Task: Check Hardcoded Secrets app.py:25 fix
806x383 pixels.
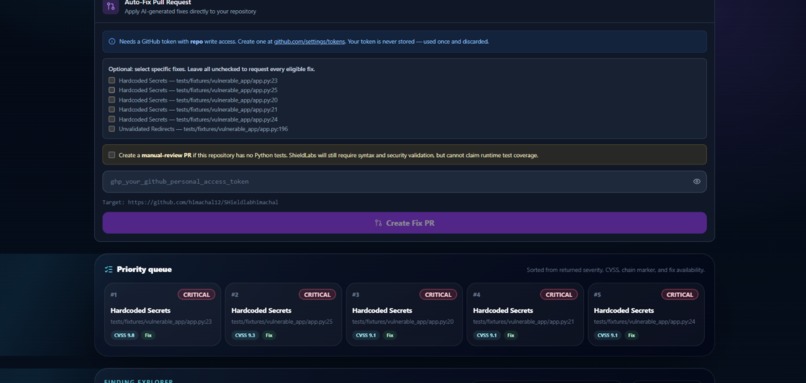Action: [x=112, y=90]
